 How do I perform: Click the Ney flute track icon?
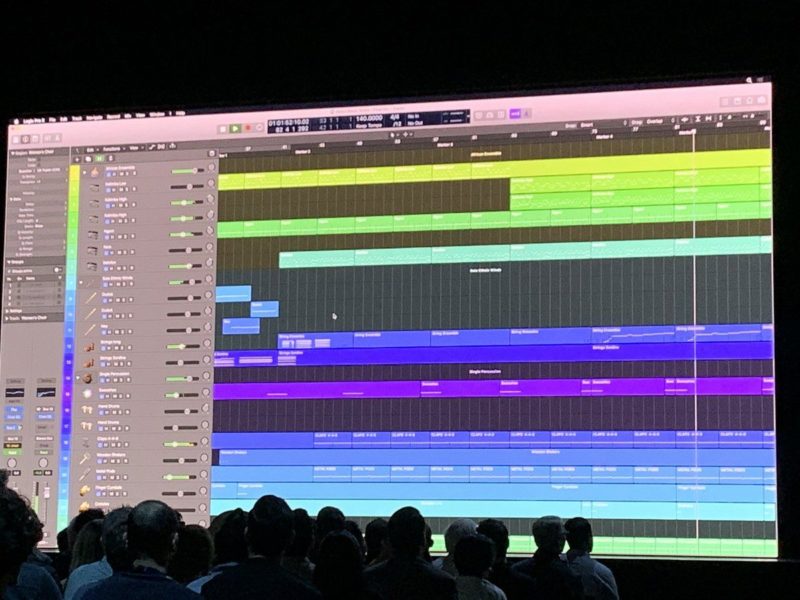(90, 330)
